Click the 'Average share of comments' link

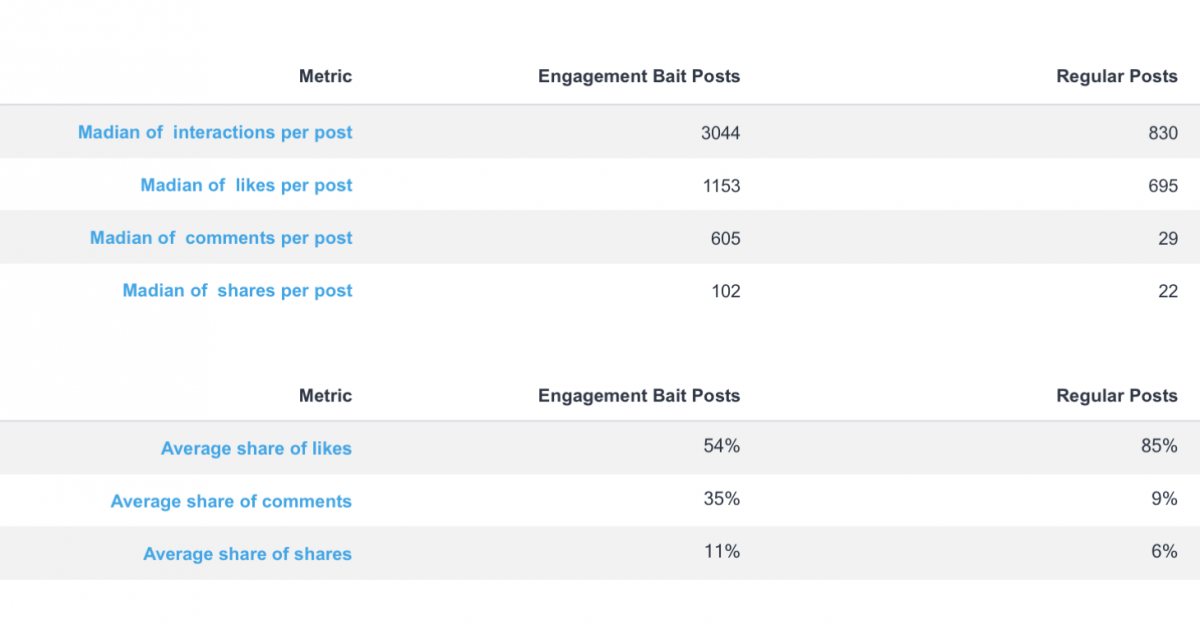coord(231,502)
